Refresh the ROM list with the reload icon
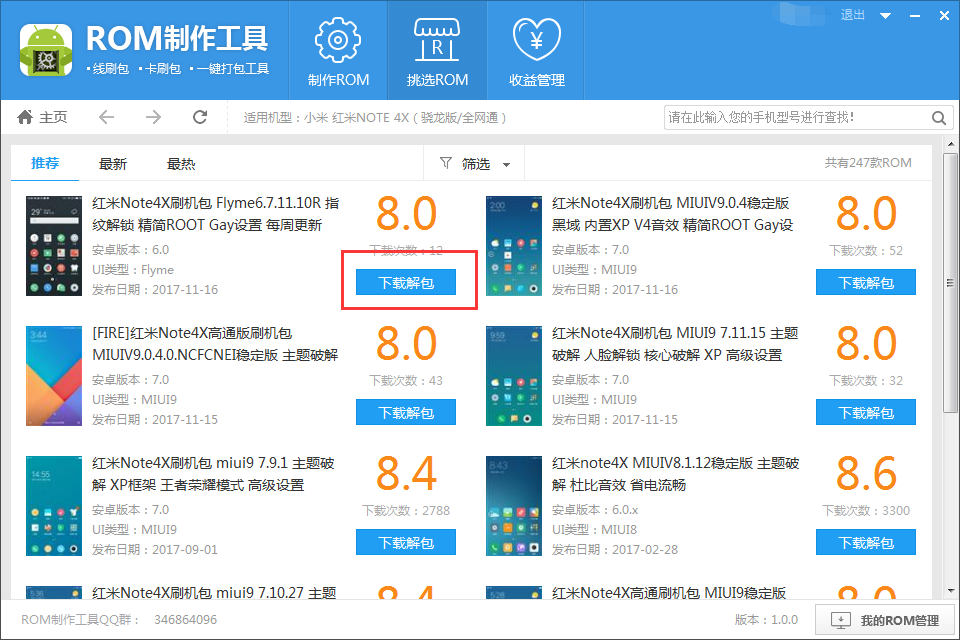 click(x=199, y=117)
